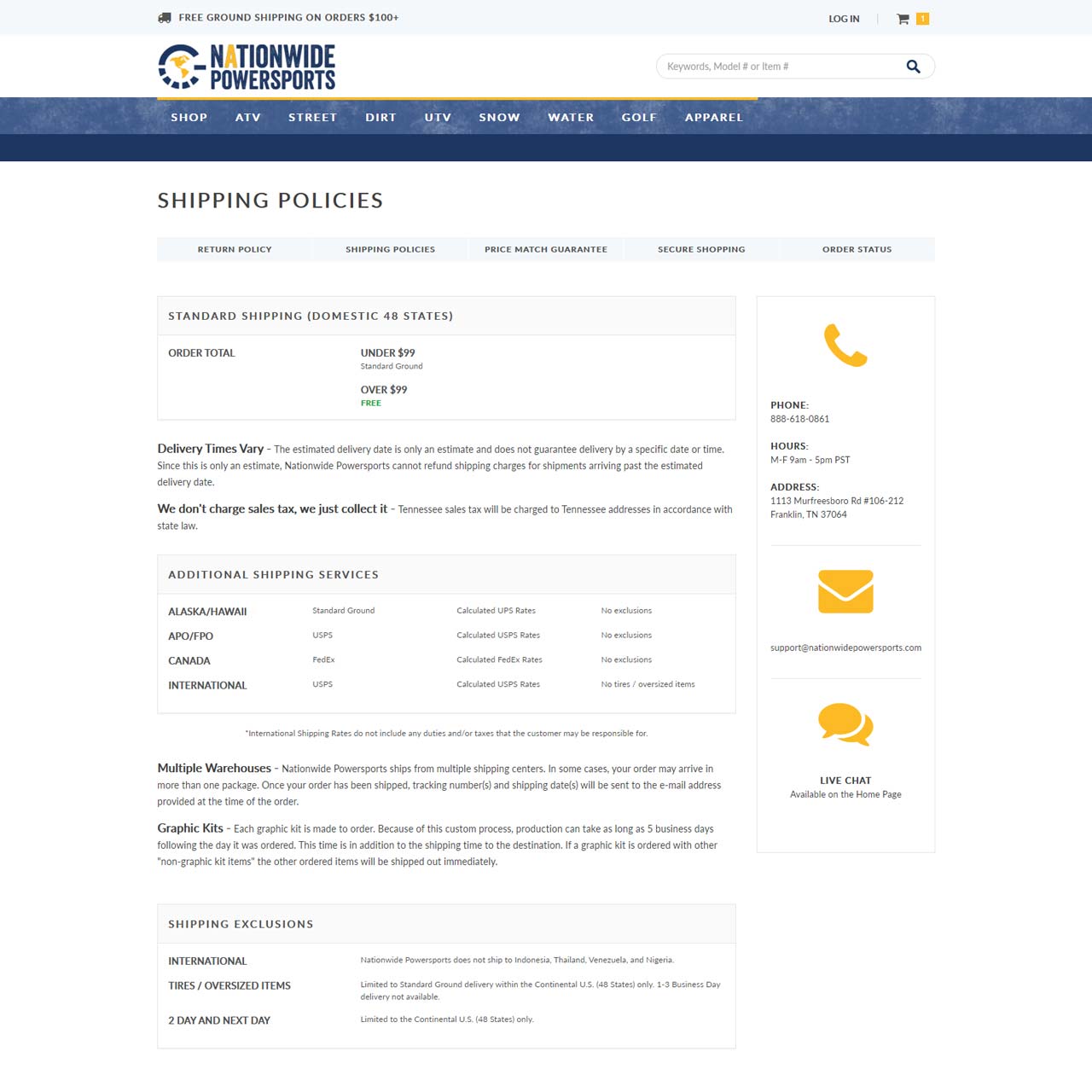Click the Nationwide Powersports logo
The height and width of the screenshot is (1092, 1092).
(x=247, y=67)
